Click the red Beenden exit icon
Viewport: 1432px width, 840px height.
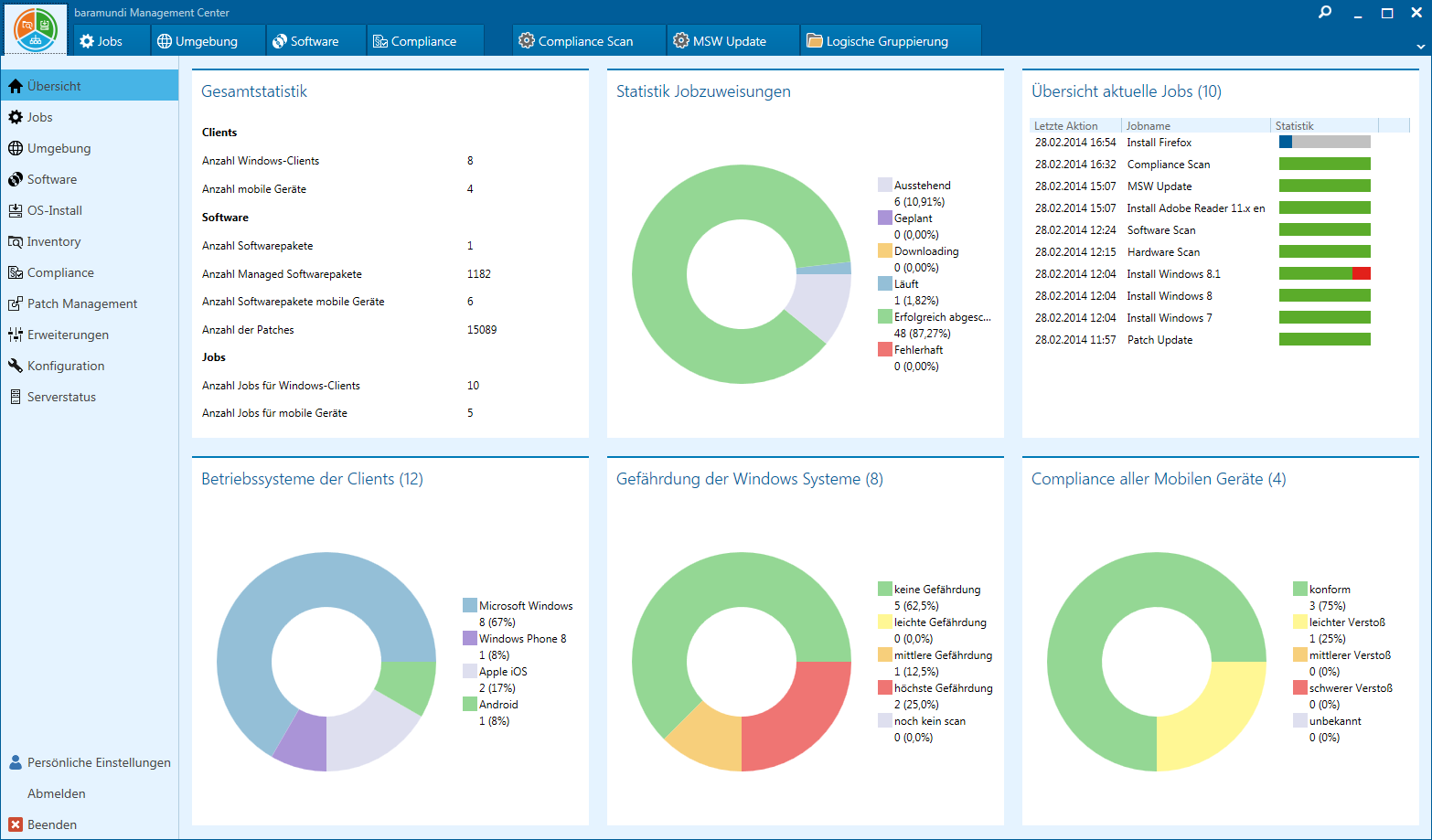(x=15, y=824)
